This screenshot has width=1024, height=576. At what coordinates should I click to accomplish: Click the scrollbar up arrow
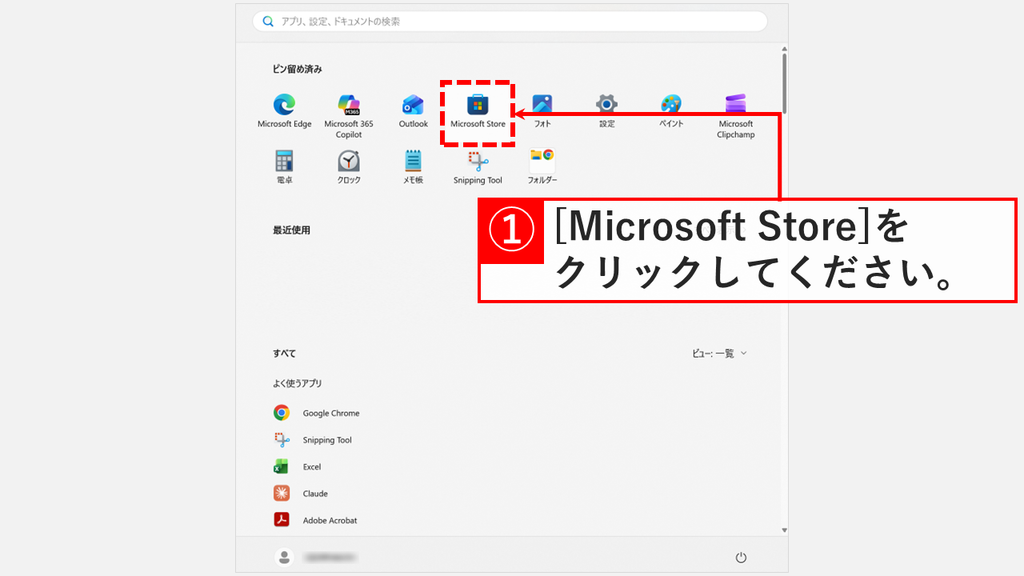[x=784, y=49]
